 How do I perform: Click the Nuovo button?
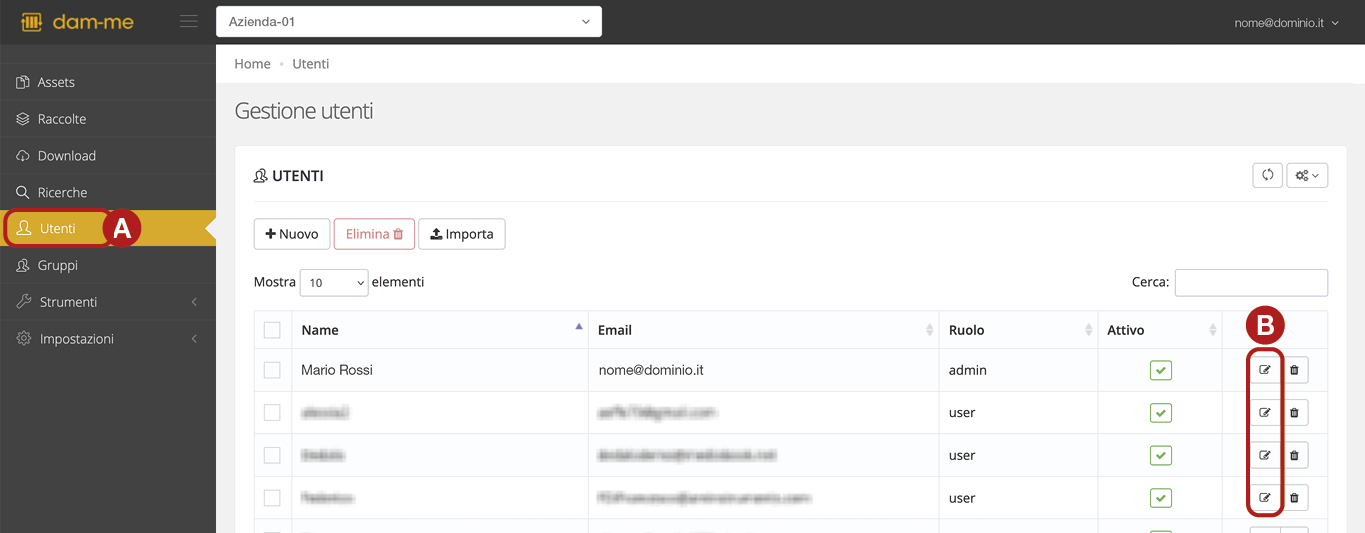(292, 234)
